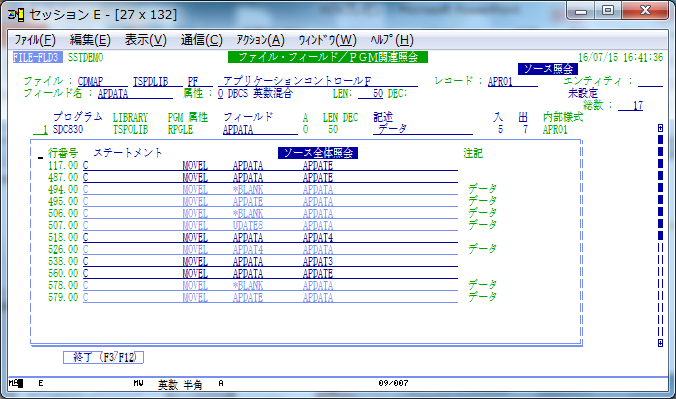Click APDAT4 result on line 518.00
This screenshot has height=399, width=676.
click(x=318, y=238)
